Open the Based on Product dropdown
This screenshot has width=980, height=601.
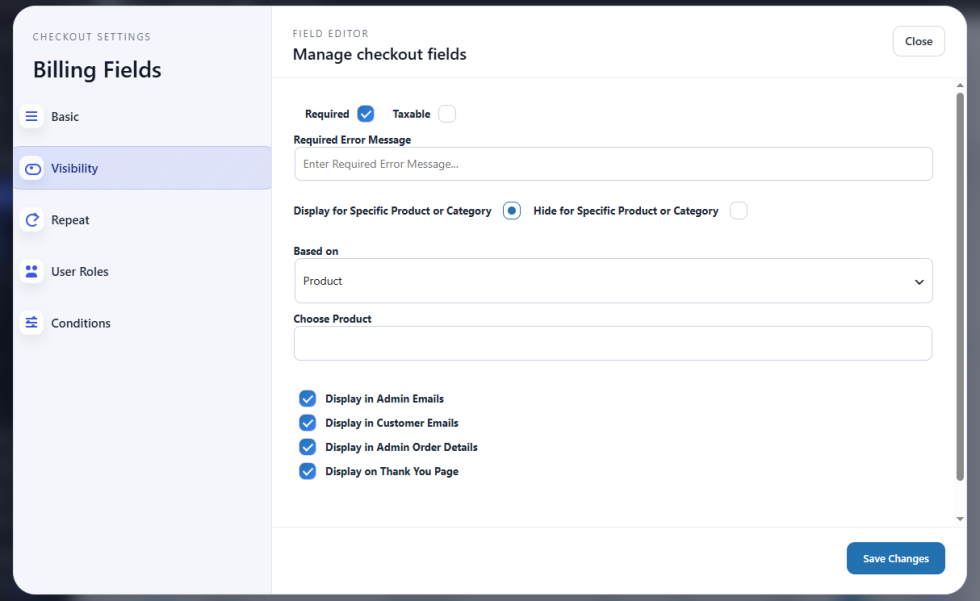click(613, 281)
